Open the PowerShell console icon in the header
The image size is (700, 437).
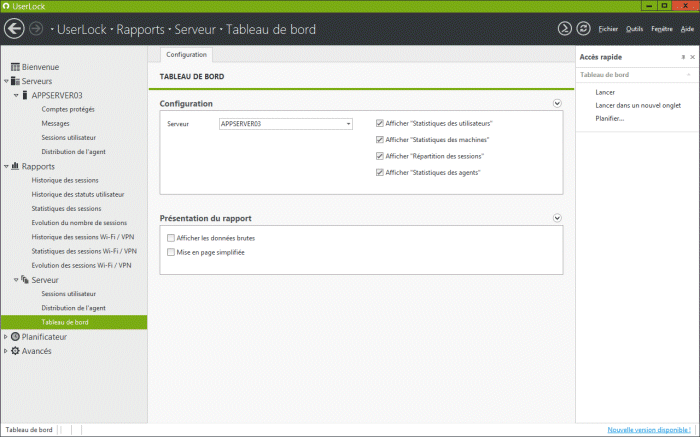pyautogui.click(x=565, y=29)
